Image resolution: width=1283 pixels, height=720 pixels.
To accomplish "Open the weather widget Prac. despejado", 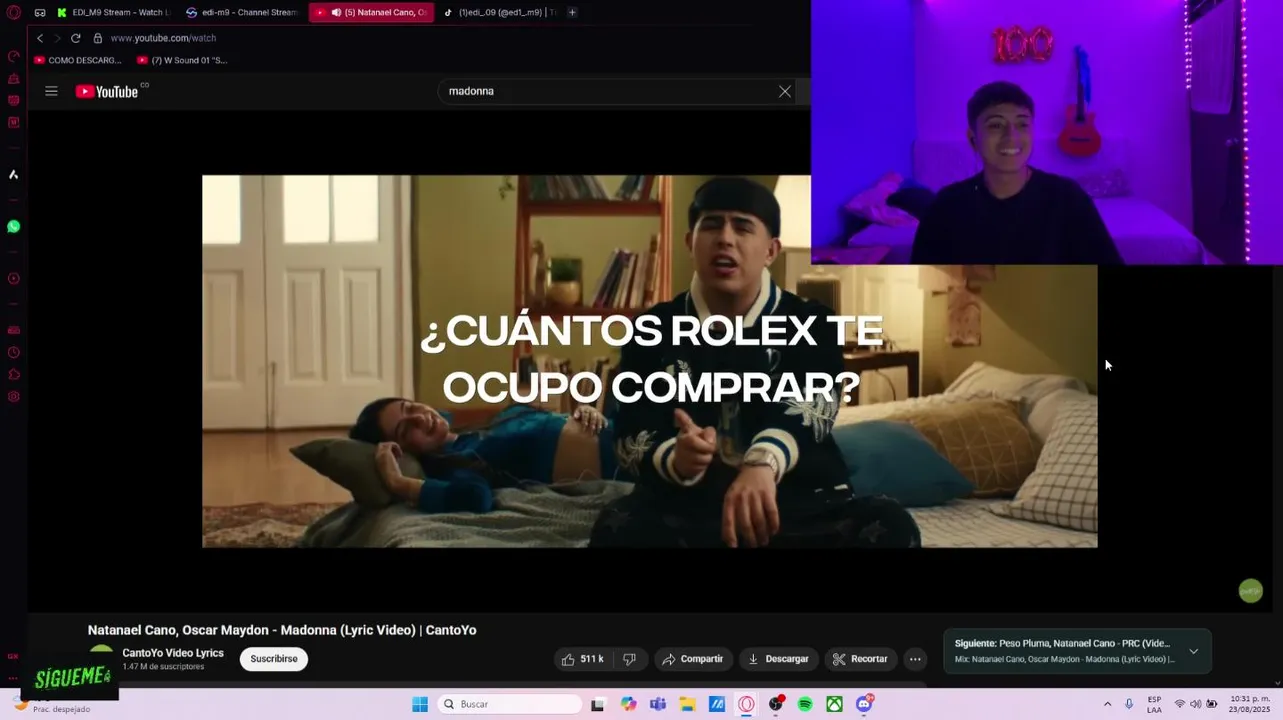I will [x=50, y=705].
